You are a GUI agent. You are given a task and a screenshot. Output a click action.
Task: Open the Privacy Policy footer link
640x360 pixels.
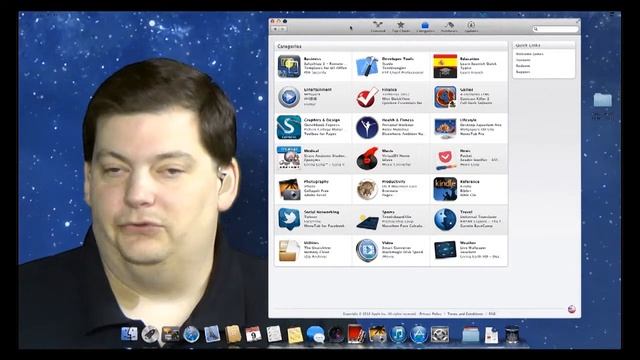[431, 314]
